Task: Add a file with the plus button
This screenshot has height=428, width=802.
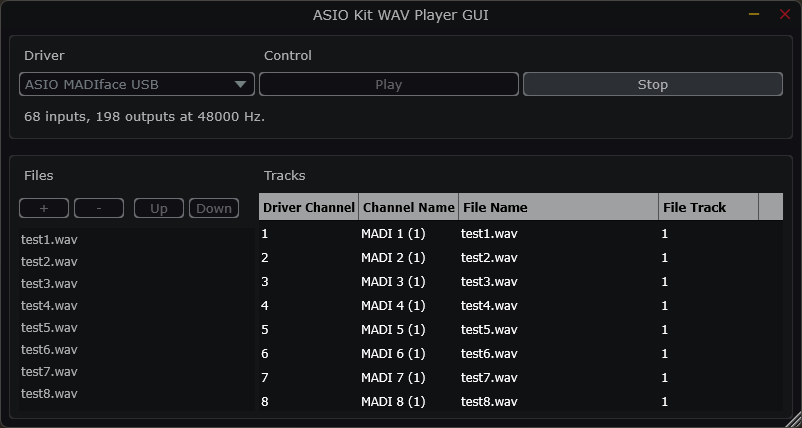Action: [x=44, y=208]
